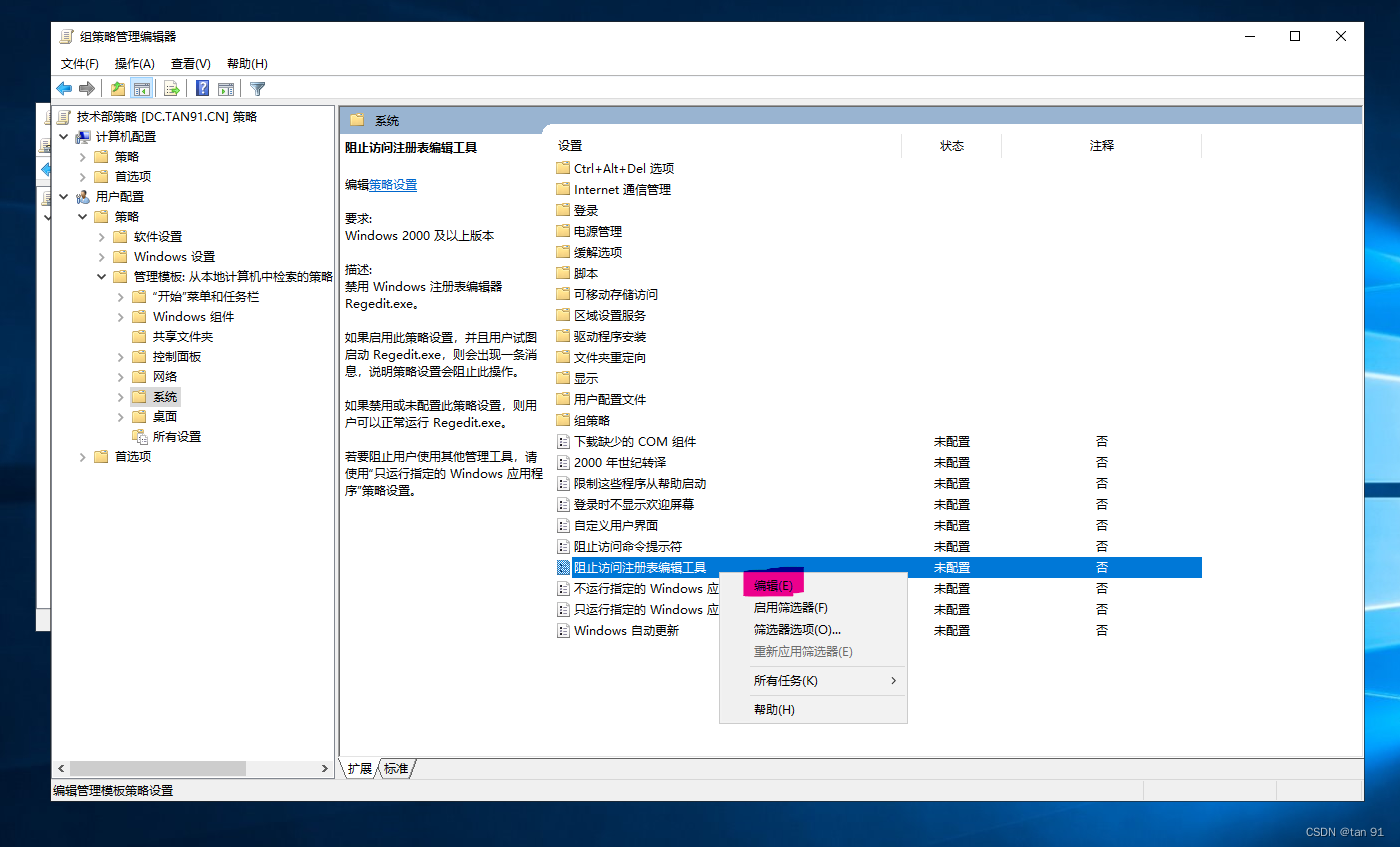This screenshot has width=1400, height=847.
Task: Click the tree pane scrollbar right arrow
Action: pyautogui.click(x=325, y=768)
